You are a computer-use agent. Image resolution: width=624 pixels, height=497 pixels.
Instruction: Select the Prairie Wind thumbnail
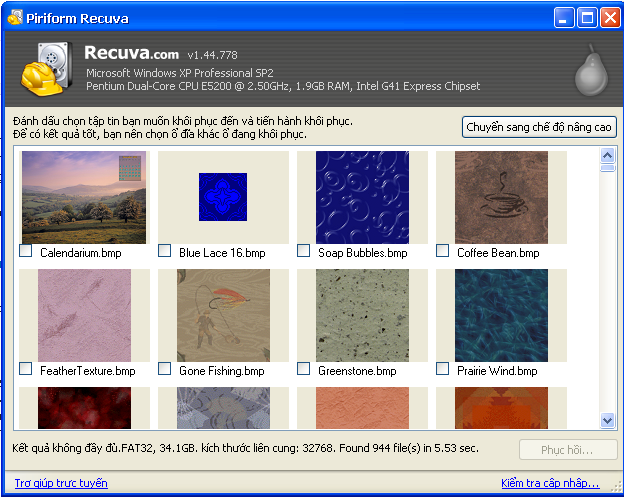coord(501,315)
